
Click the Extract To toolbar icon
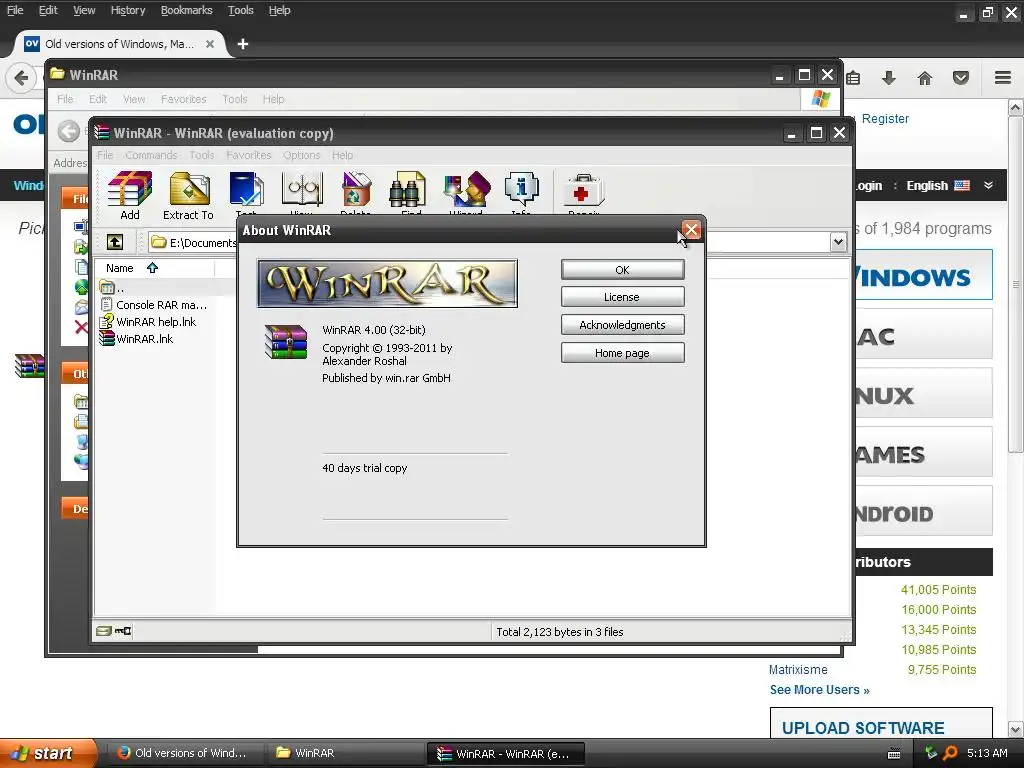(x=189, y=189)
